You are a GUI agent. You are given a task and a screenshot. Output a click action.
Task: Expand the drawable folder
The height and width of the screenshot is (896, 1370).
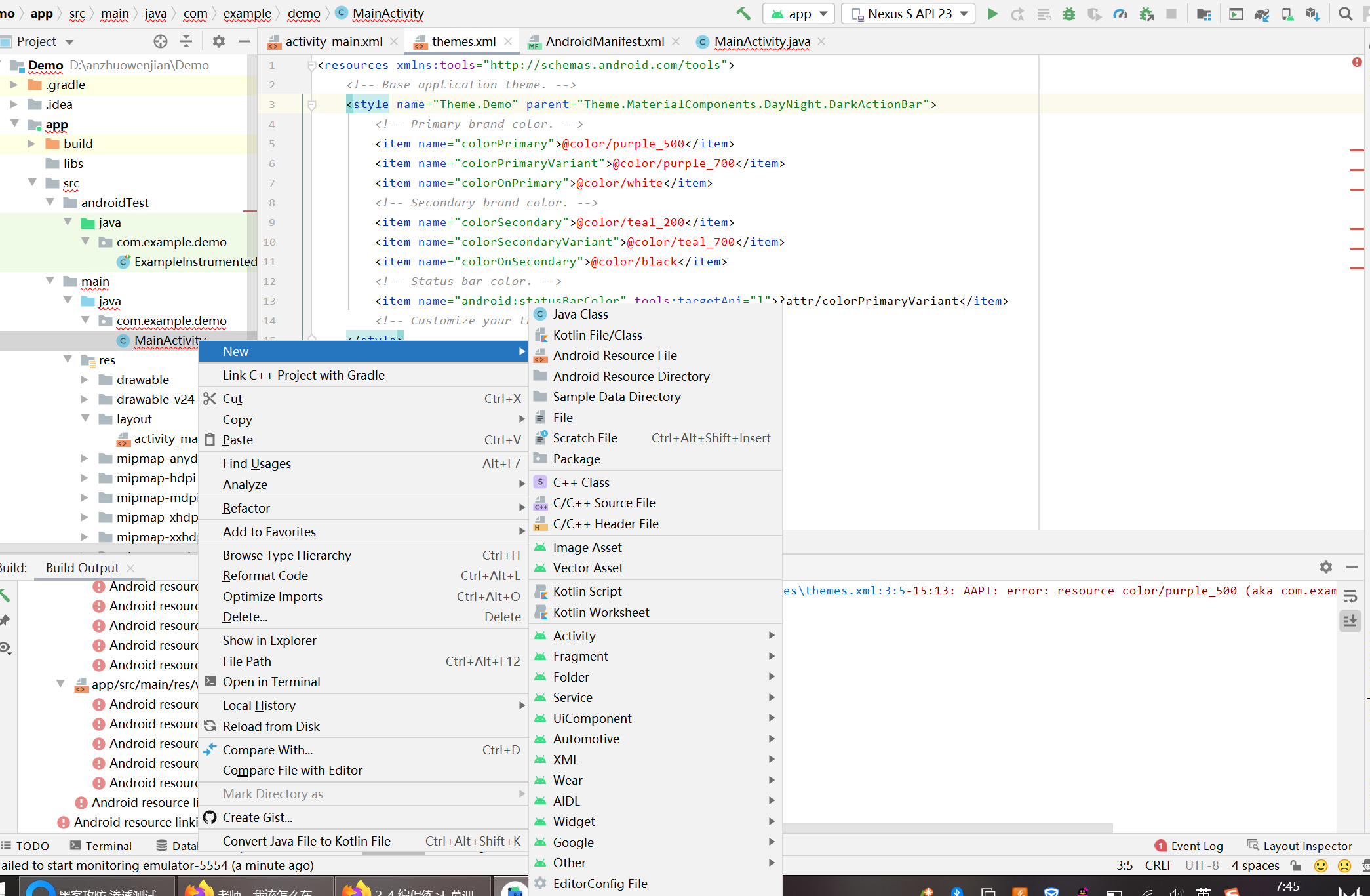88,379
